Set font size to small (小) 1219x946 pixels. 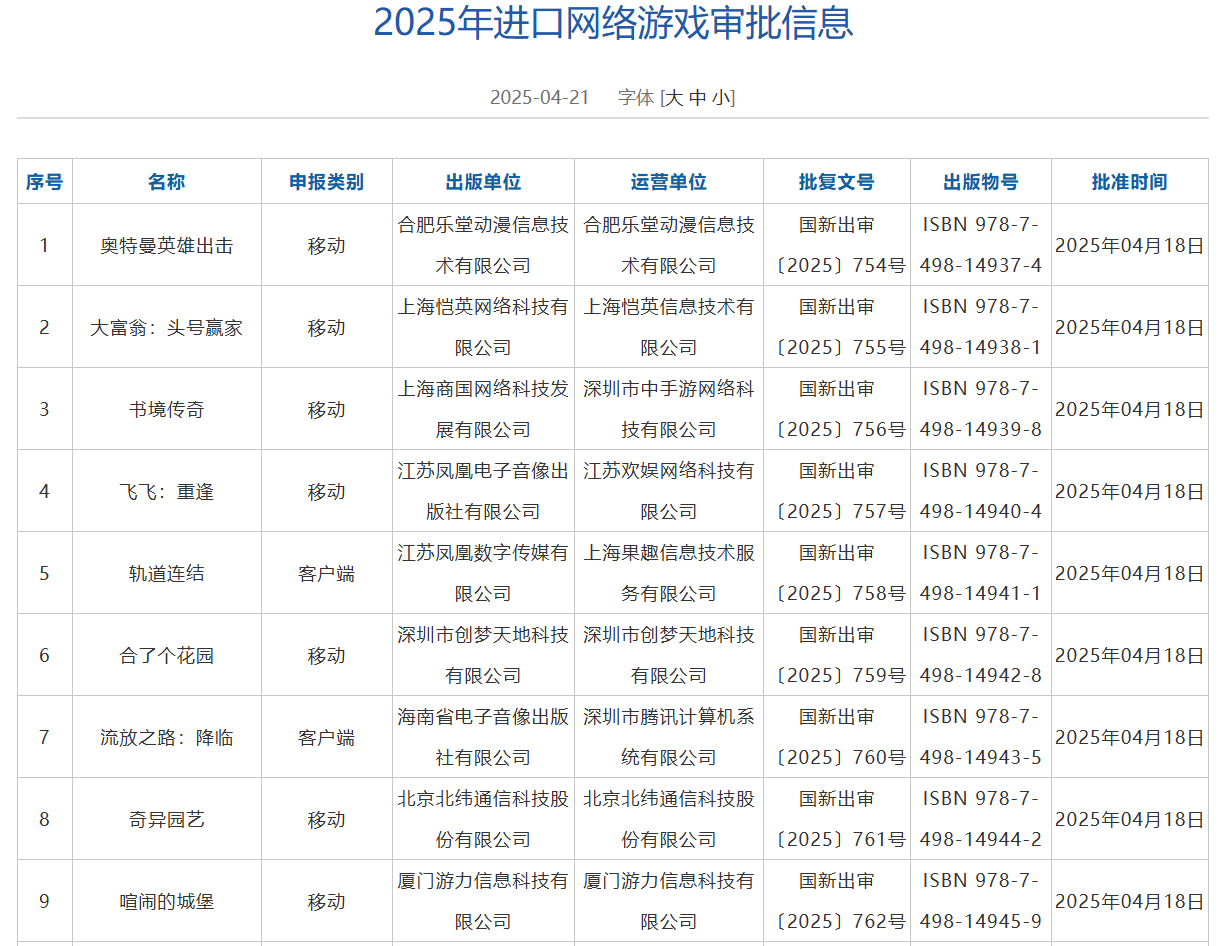click(722, 97)
